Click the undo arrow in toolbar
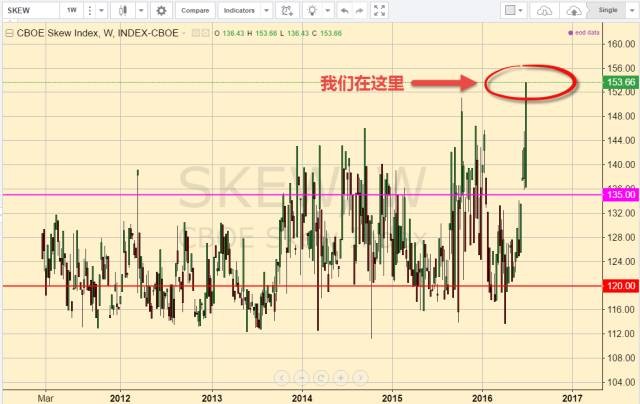Screen dimensions: 640x404 click(x=346, y=11)
